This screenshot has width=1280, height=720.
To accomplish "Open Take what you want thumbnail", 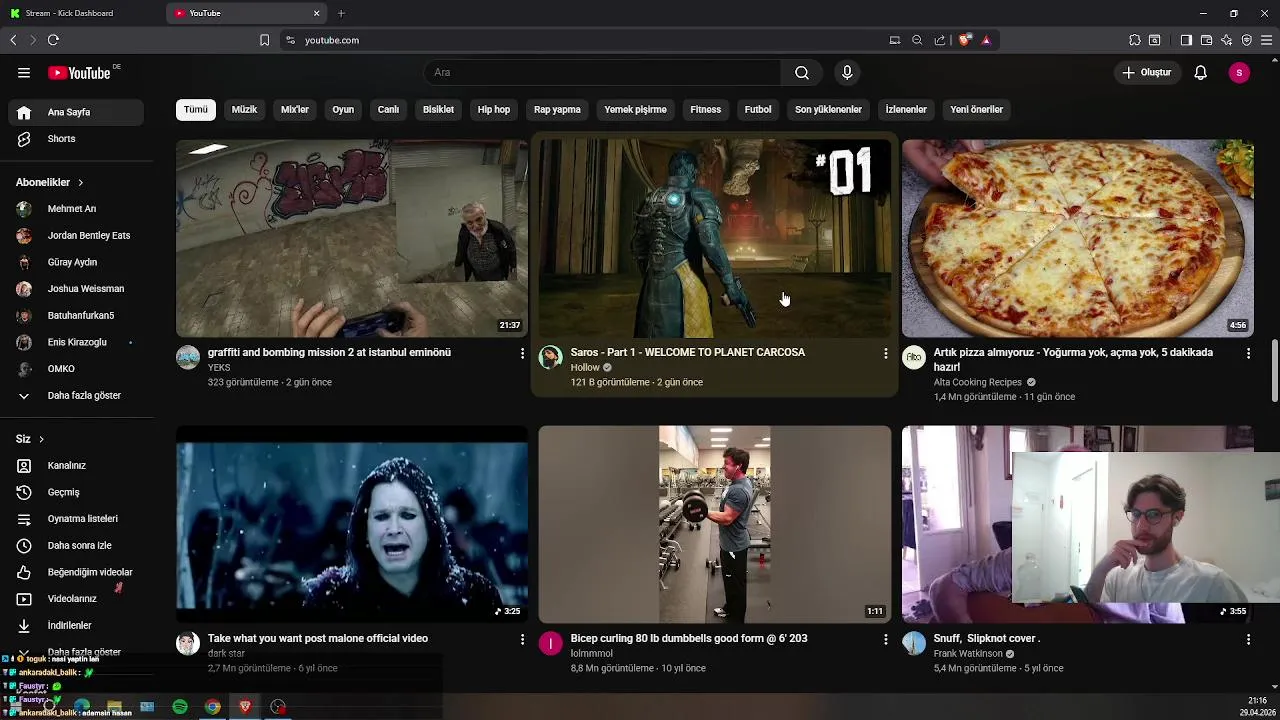I will click(352, 524).
